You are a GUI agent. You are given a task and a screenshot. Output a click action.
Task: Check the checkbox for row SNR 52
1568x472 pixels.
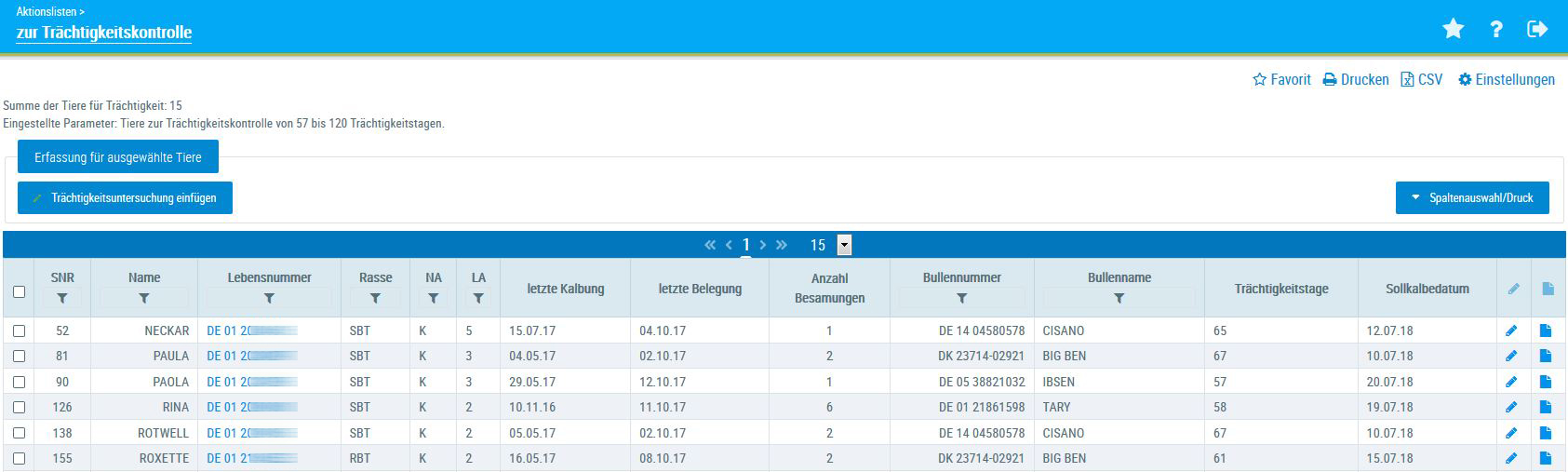click(19, 330)
